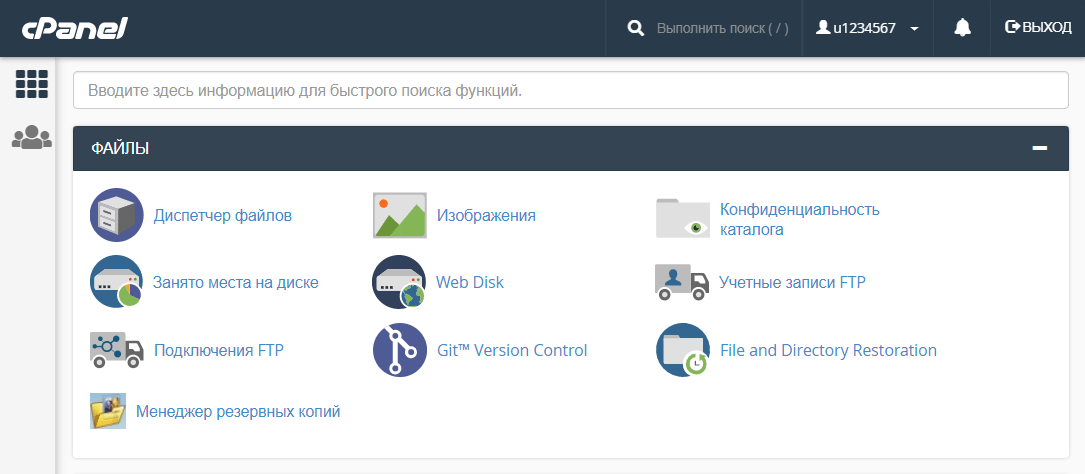Screen dimensions: 1085x474
Task: Click the Directory Privacy folder icon
Action: (683, 217)
